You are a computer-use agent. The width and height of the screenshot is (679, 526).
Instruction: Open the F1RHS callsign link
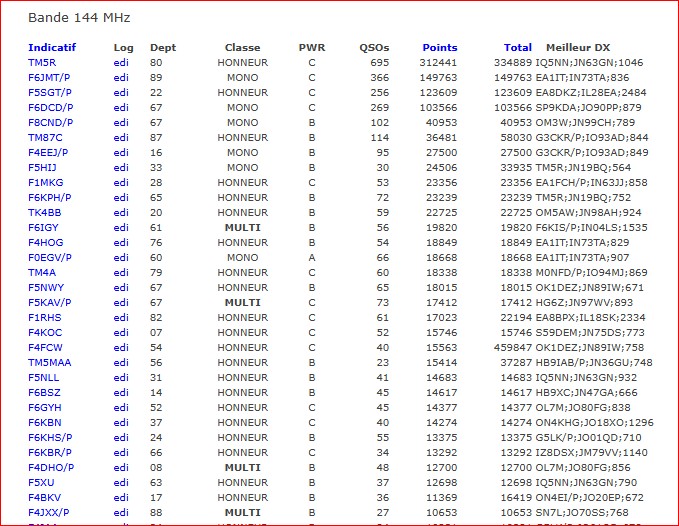coord(45,318)
